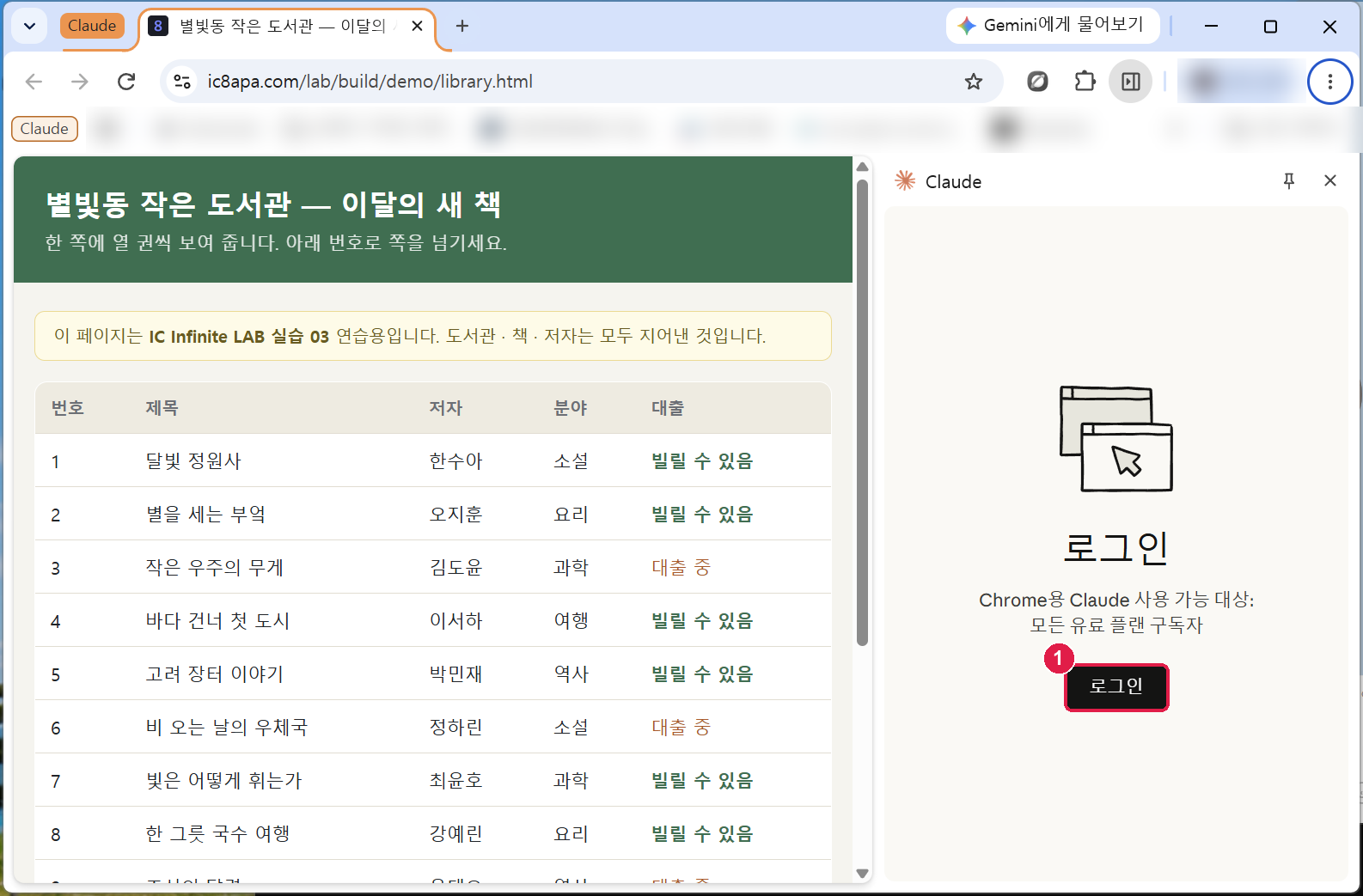1363x896 pixels.
Task: Pin the Claude side panel
Action: coord(1289,180)
